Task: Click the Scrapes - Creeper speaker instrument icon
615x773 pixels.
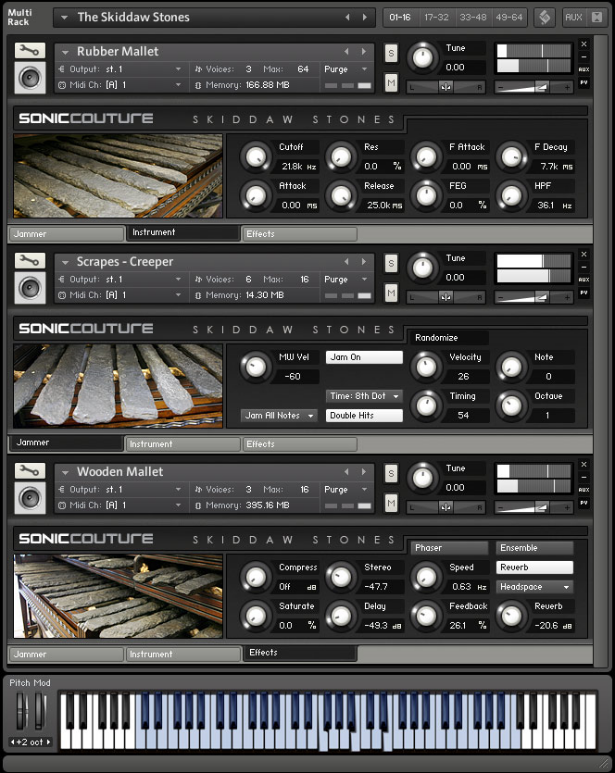Action: click(x=30, y=288)
